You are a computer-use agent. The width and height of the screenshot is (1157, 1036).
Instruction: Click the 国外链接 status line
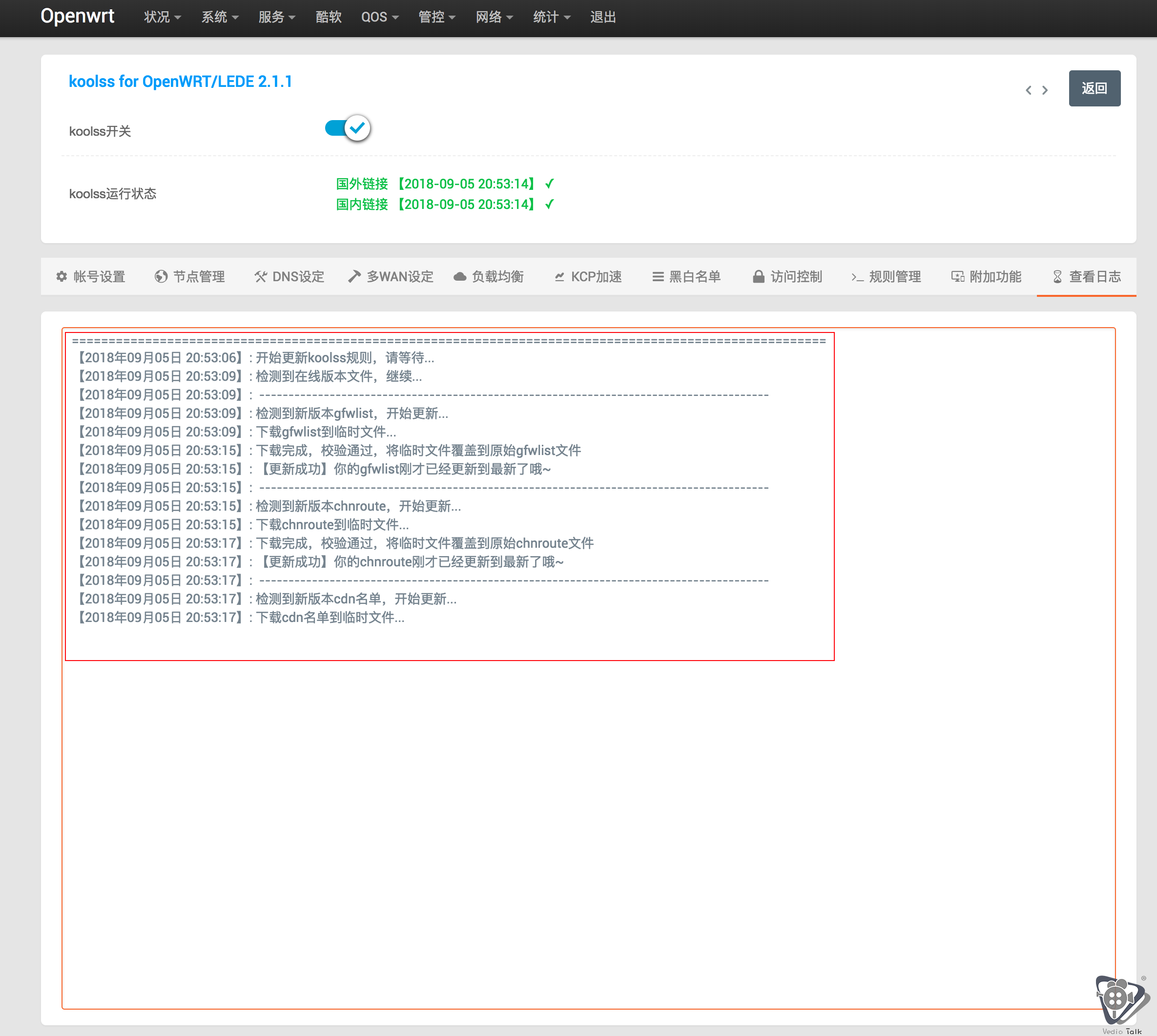[x=445, y=184]
